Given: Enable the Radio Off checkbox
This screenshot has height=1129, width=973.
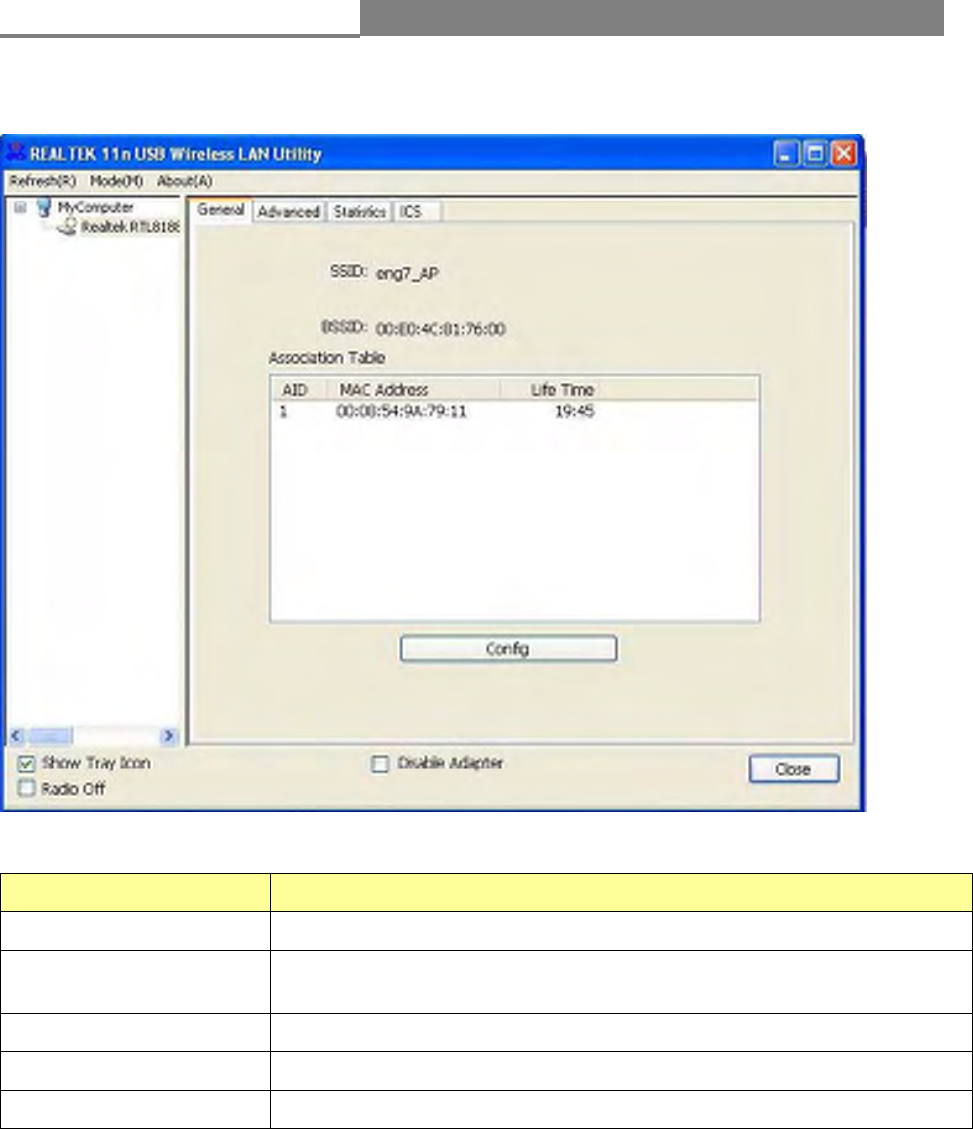Looking at the screenshot, I should pyautogui.click(x=26, y=788).
